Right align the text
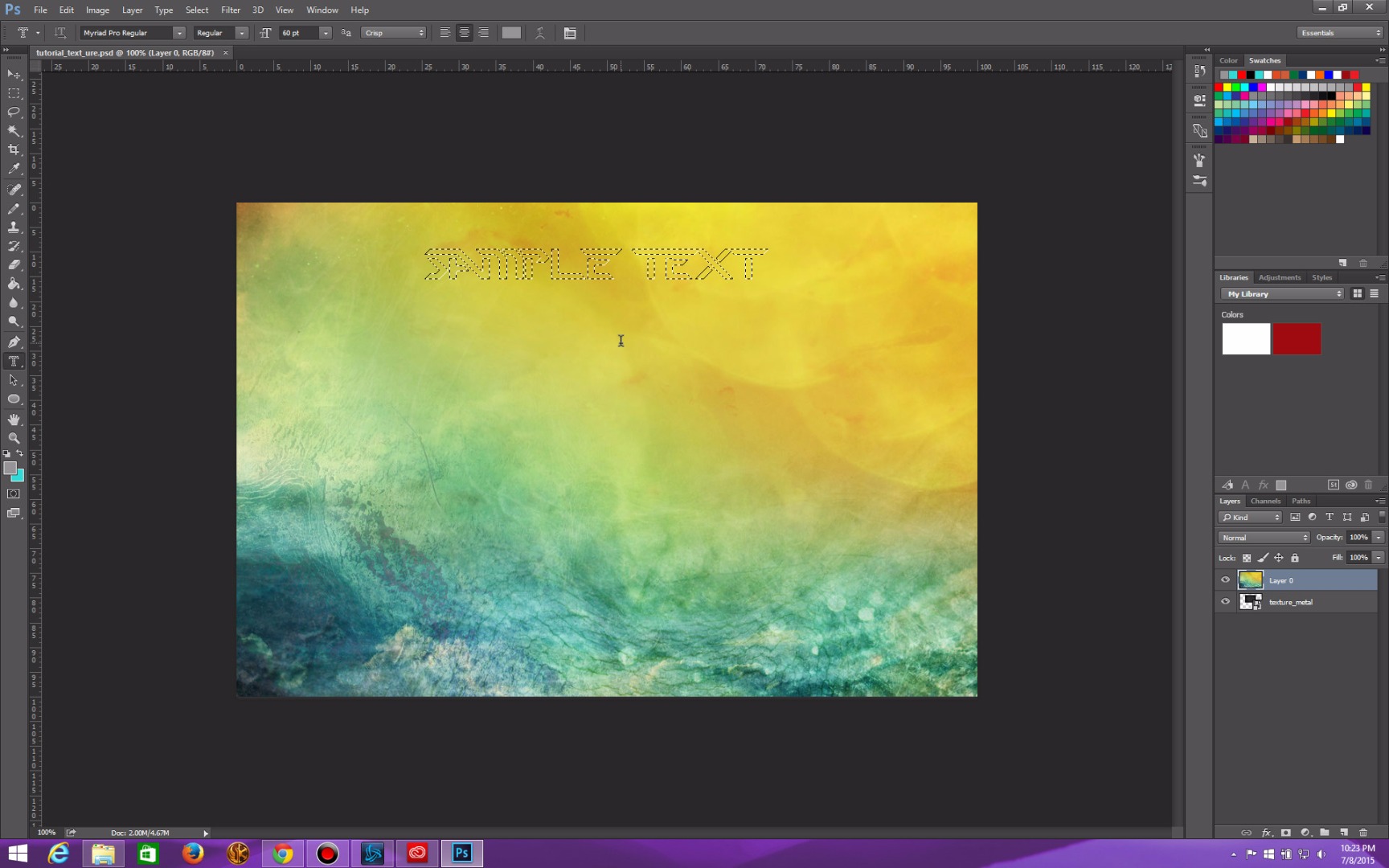1389x868 pixels. coord(483,33)
